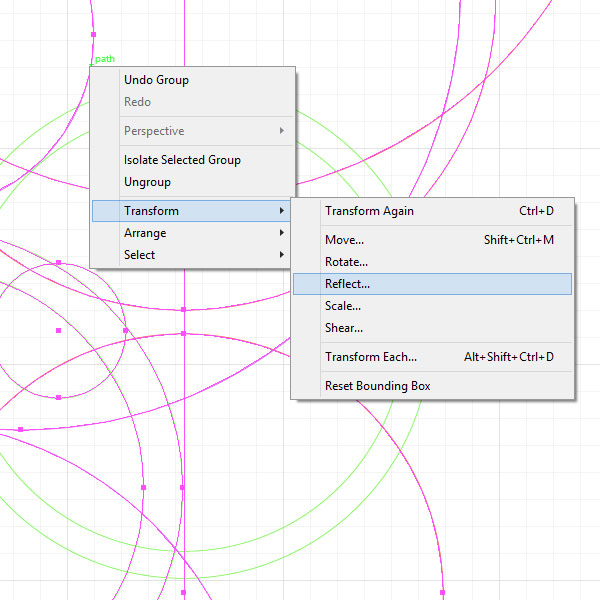This screenshot has height=600, width=600.
Task: Open the Arrange submenu
Action: 192,233
